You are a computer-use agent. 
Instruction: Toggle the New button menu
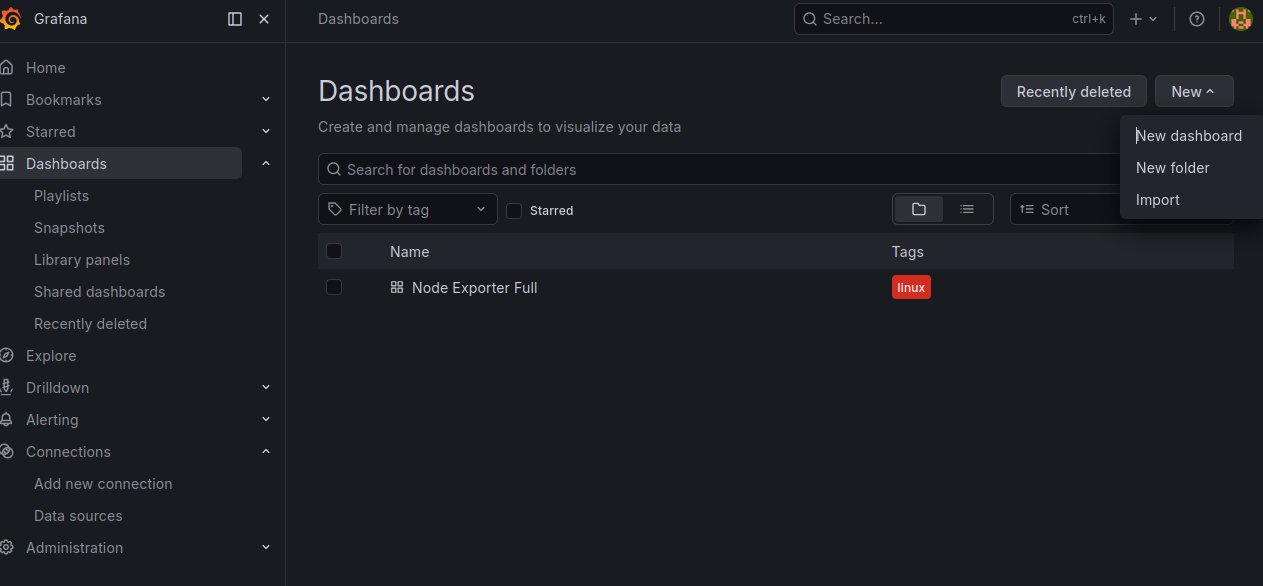(1194, 91)
